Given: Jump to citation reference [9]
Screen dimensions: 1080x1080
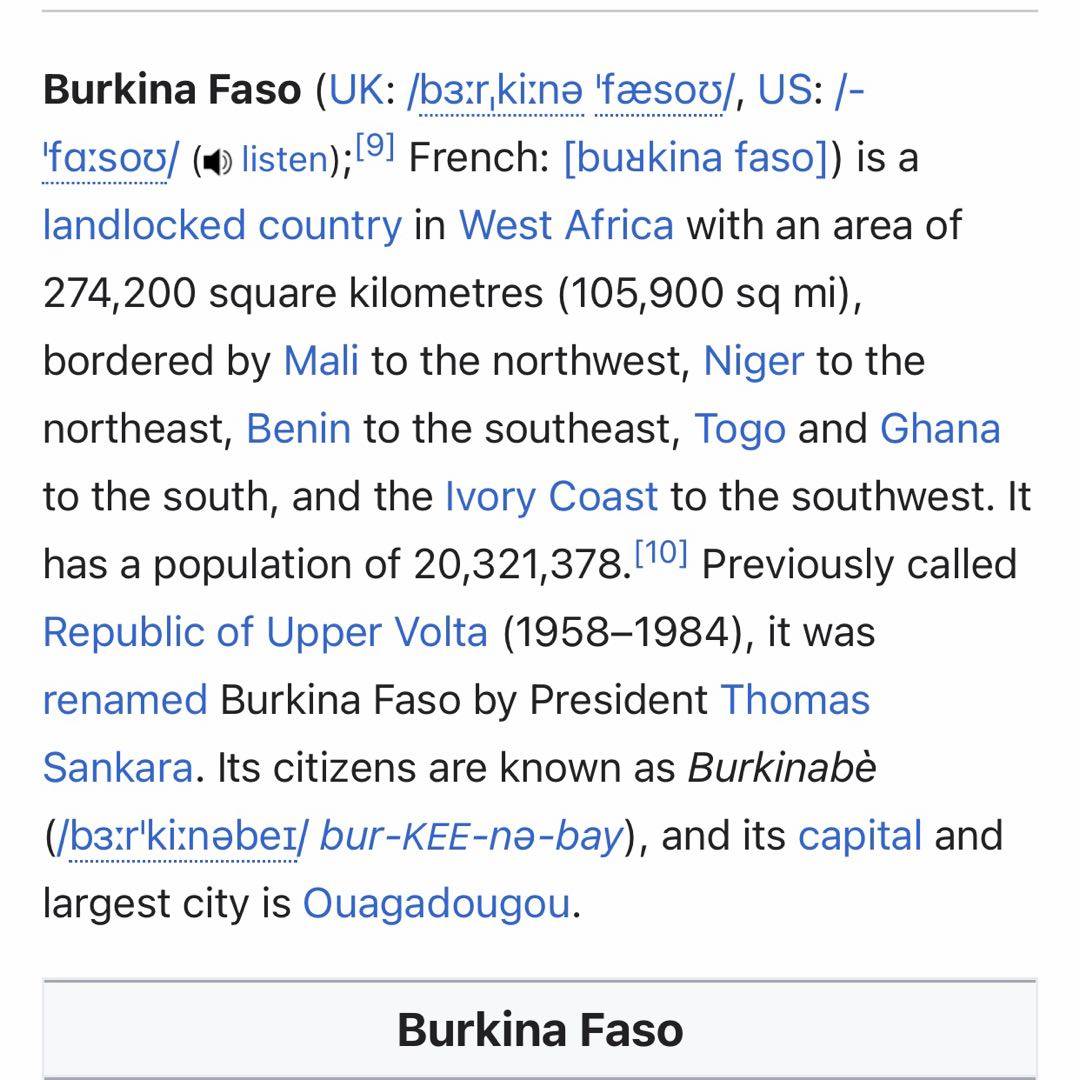Looking at the screenshot, I should [375, 147].
